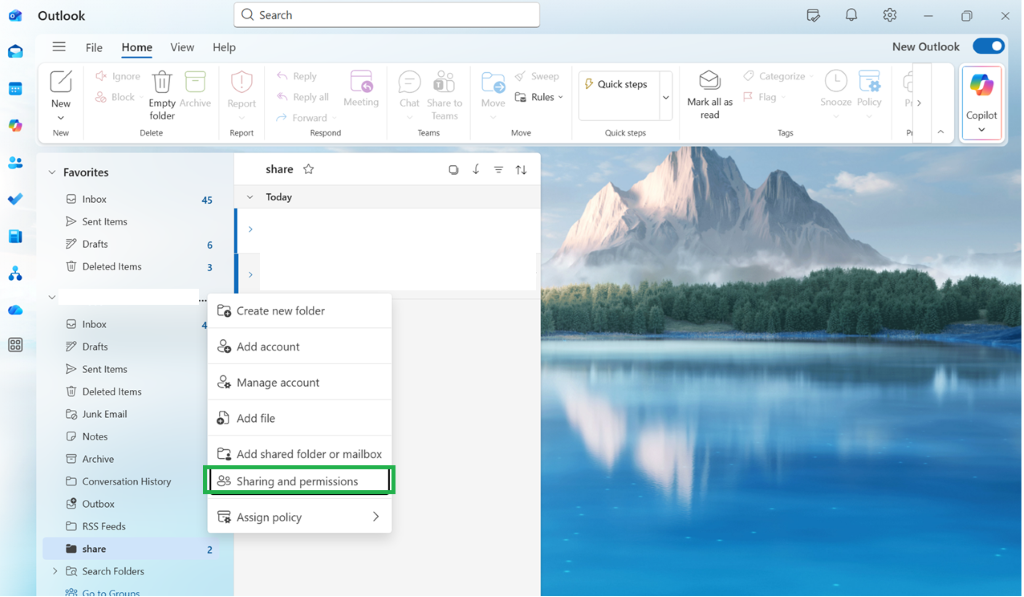Image resolution: width=1024 pixels, height=597 pixels.
Task: Open the notifications bell icon
Action: (x=851, y=15)
